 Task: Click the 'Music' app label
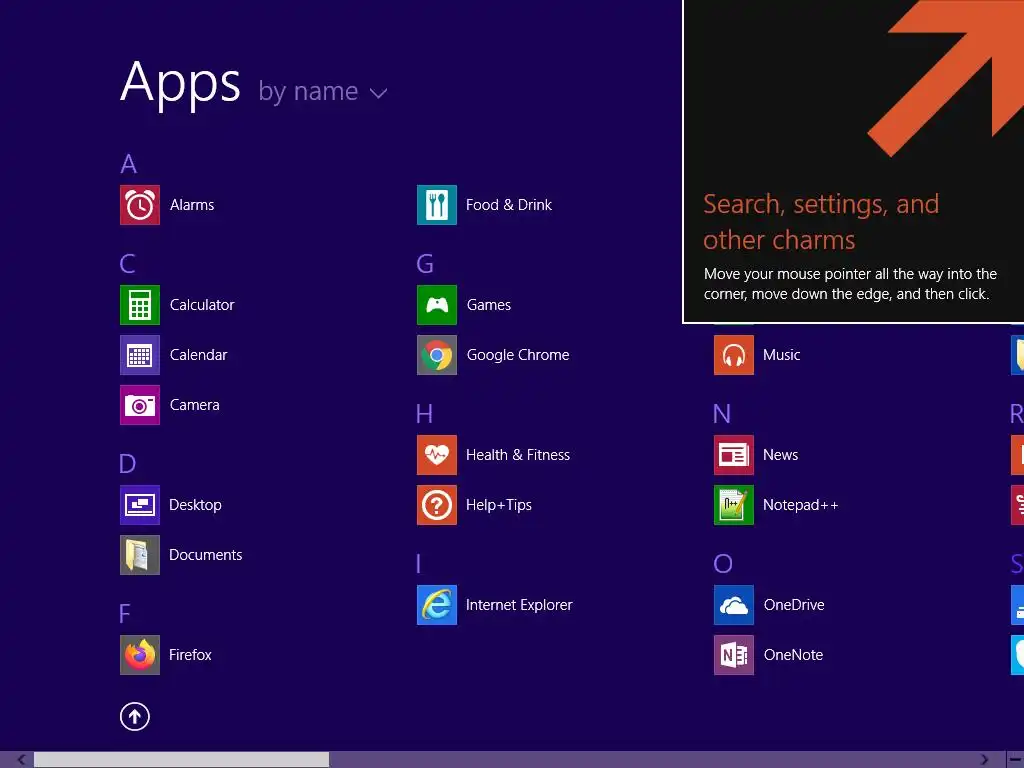coord(782,355)
